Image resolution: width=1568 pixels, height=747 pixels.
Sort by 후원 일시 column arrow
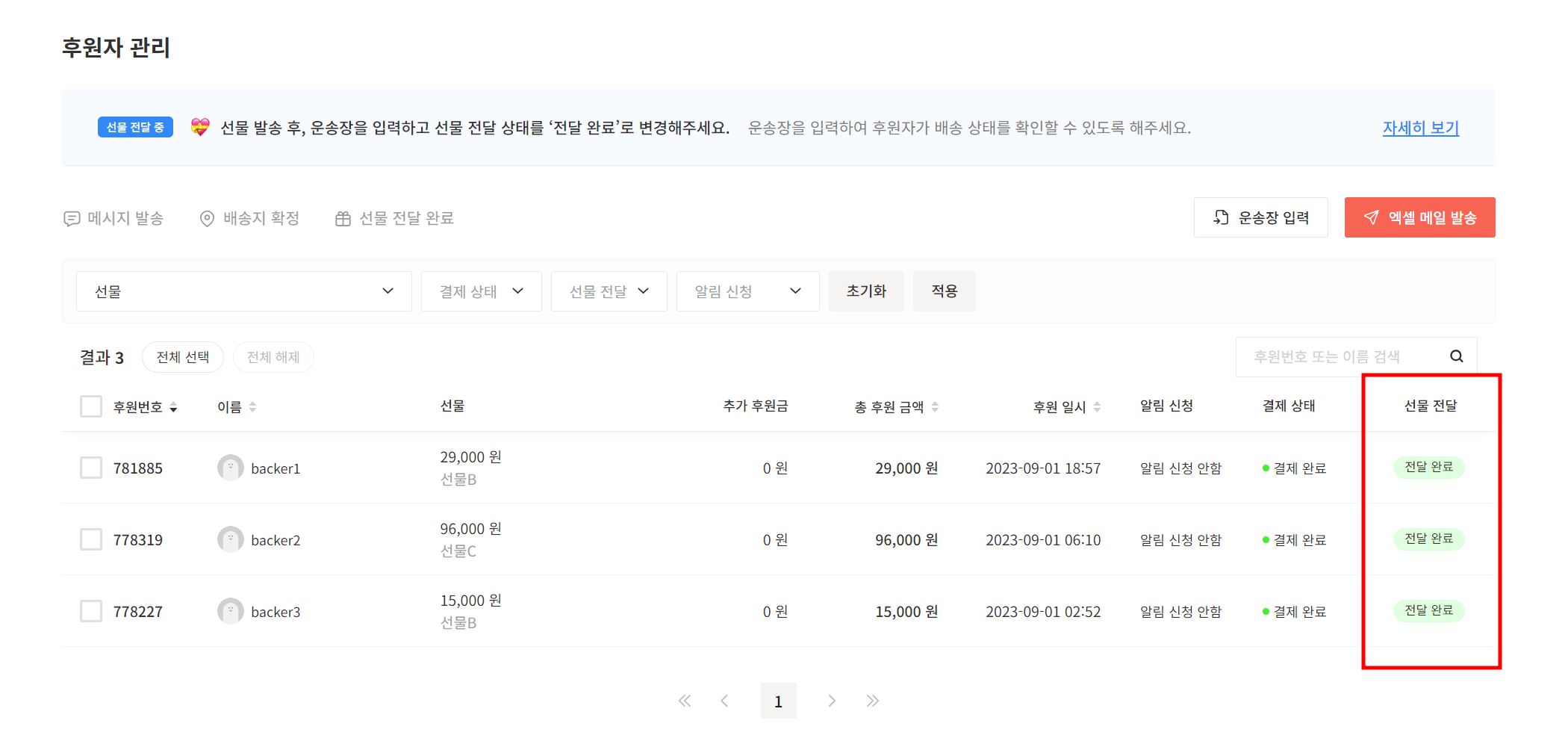pos(1097,407)
